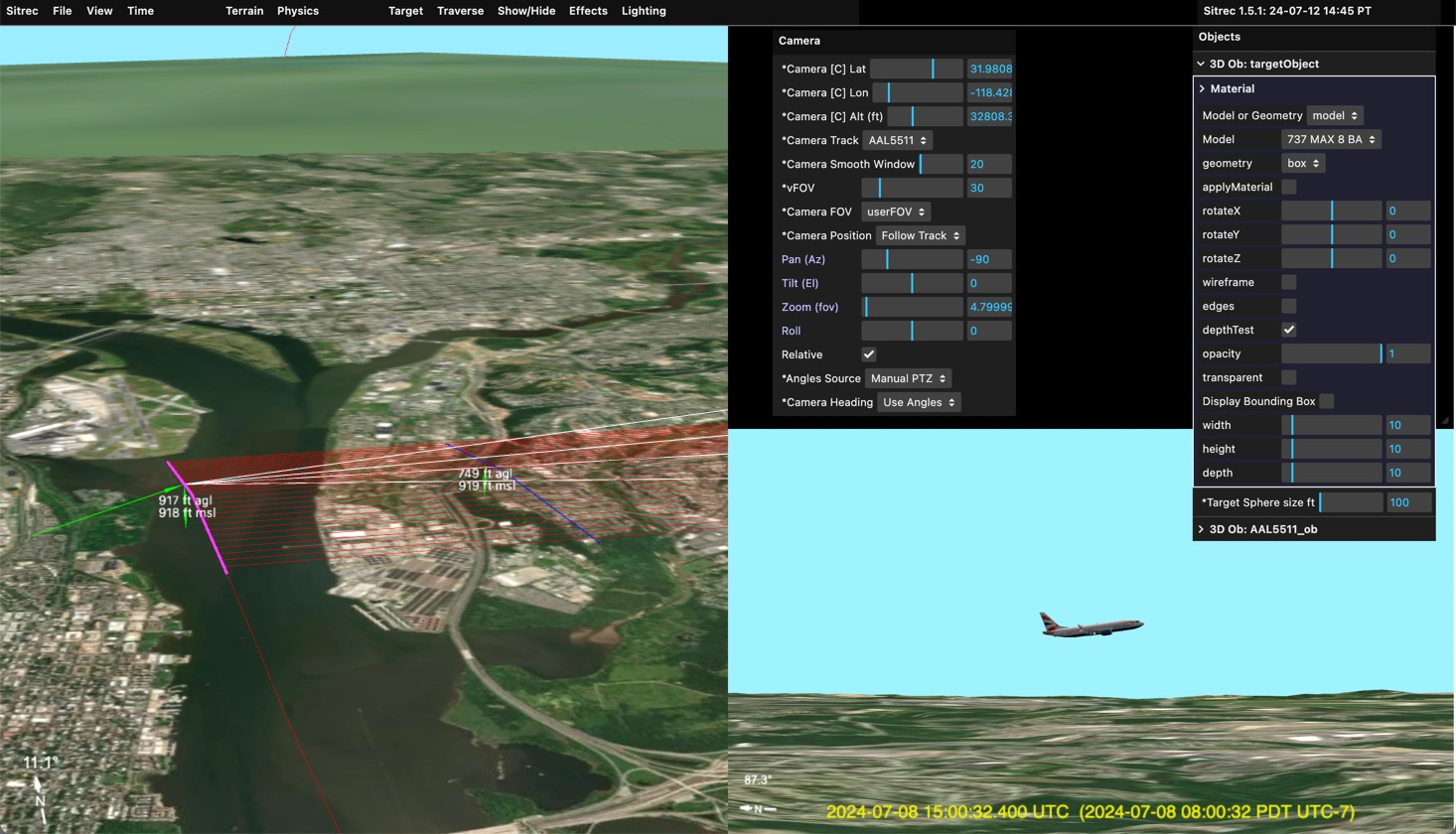Click the airplane model in the camera view
Image resolution: width=1456 pixels, height=834 pixels.
1091,625
